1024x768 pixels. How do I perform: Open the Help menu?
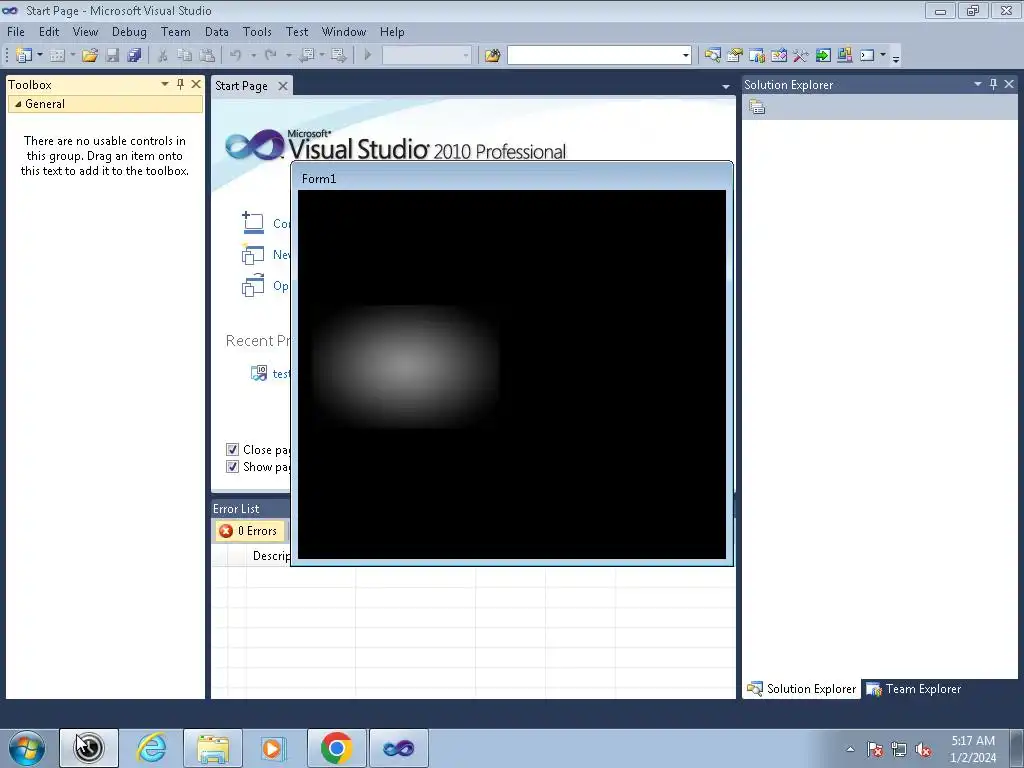[392, 31]
